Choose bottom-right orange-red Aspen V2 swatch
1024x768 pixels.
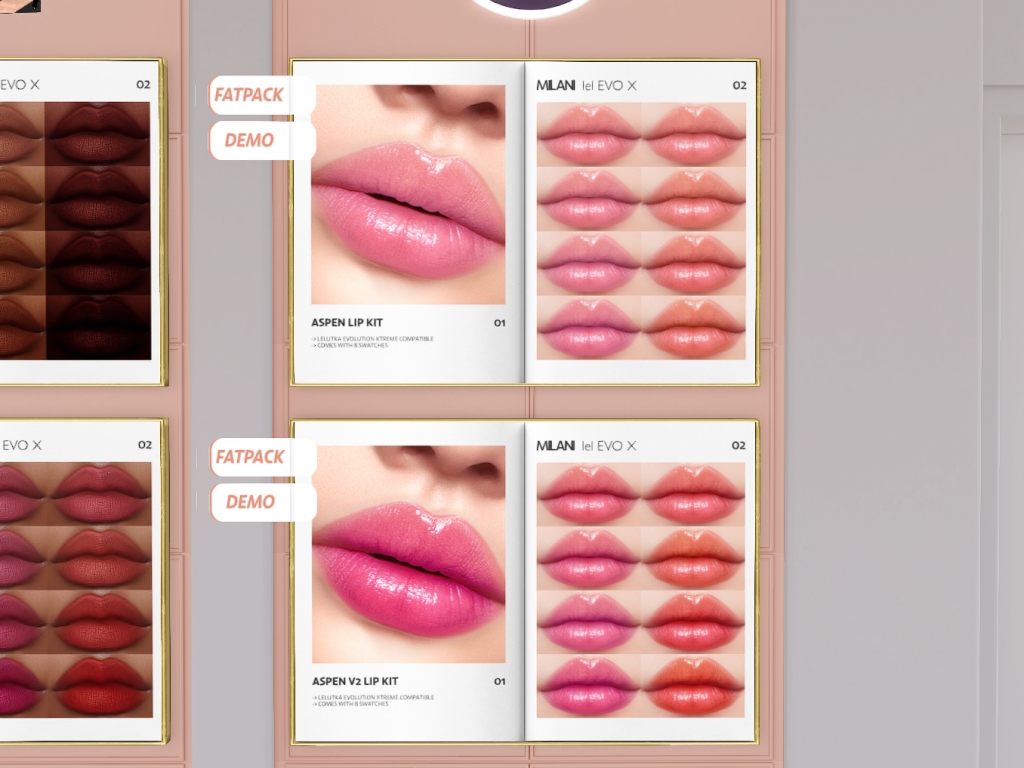pyautogui.click(x=694, y=686)
